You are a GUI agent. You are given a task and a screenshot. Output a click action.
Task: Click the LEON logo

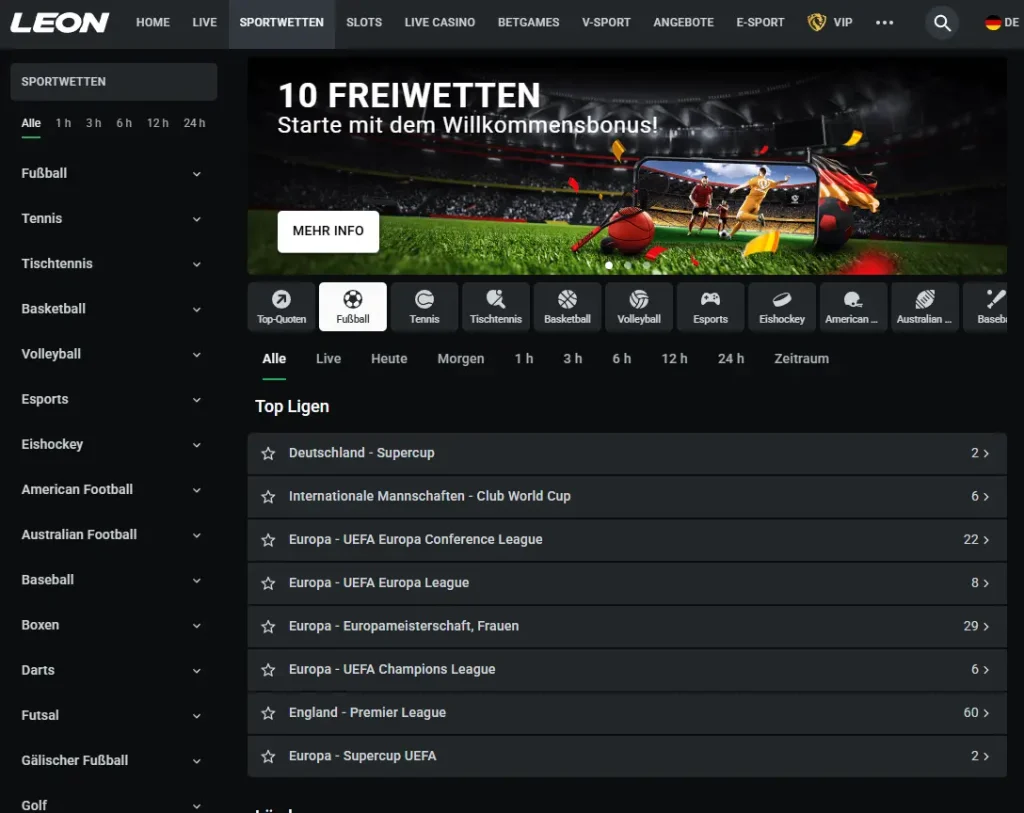[59, 23]
